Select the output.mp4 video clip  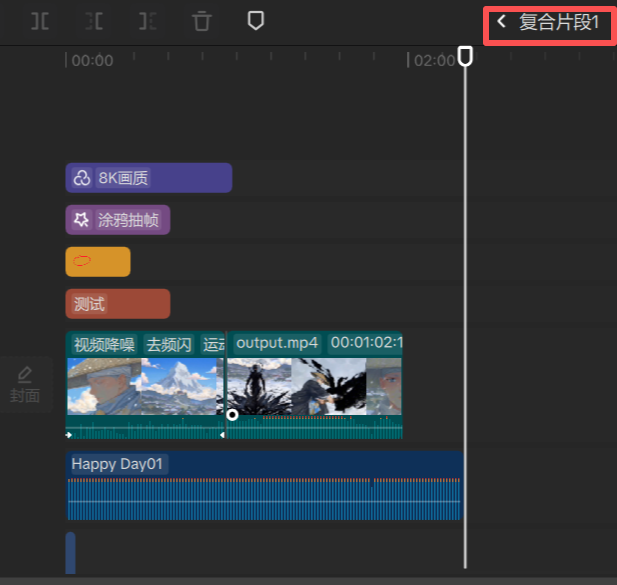(x=314, y=385)
